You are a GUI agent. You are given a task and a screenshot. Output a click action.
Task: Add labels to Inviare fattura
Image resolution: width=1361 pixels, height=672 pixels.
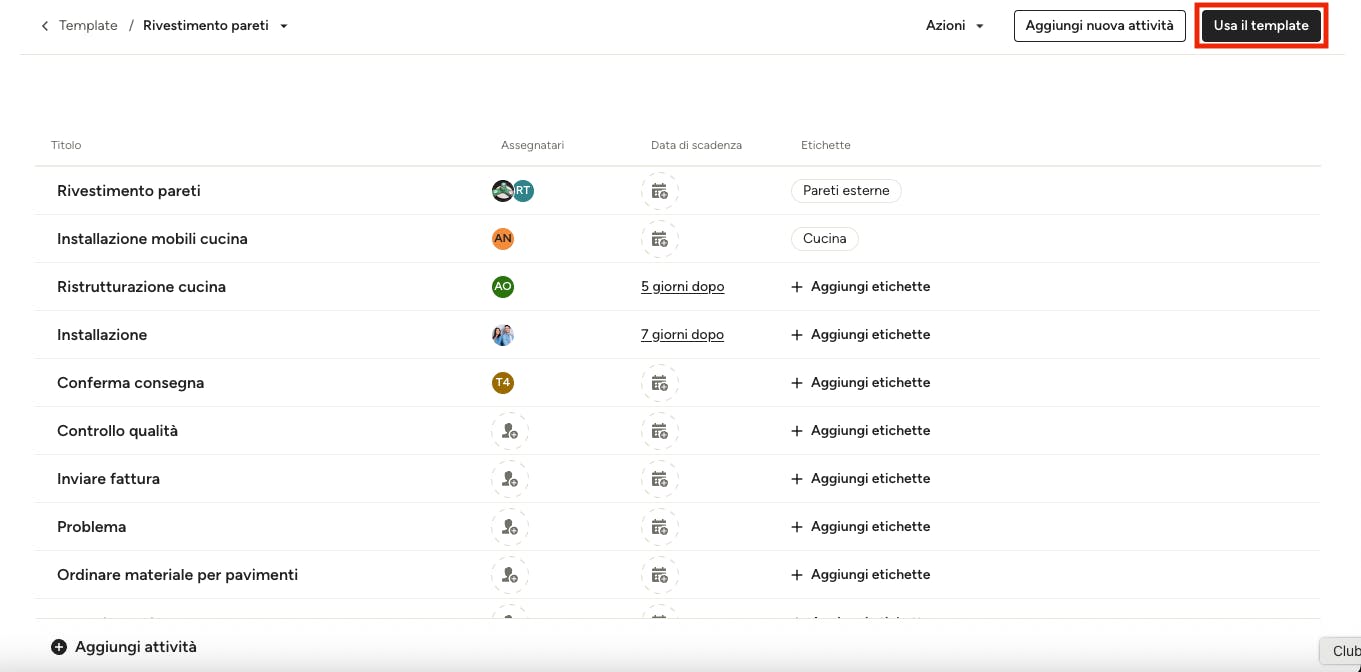[861, 479]
